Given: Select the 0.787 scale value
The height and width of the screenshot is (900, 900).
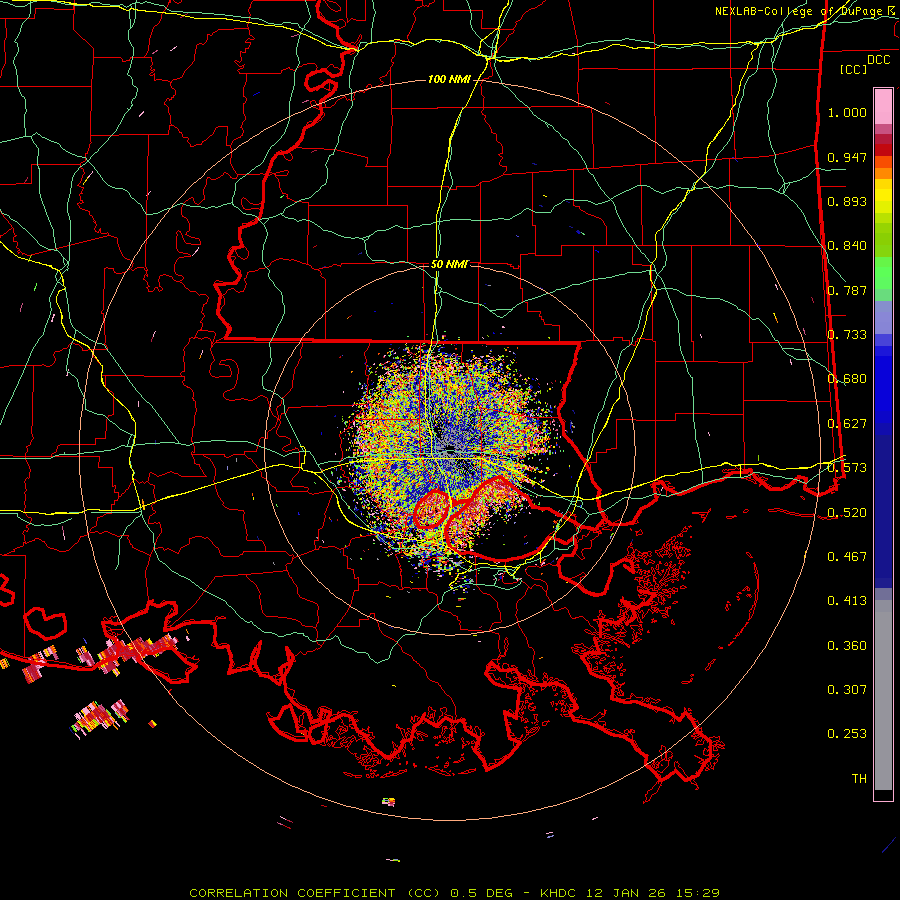Looking at the screenshot, I should [x=847, y=290].
